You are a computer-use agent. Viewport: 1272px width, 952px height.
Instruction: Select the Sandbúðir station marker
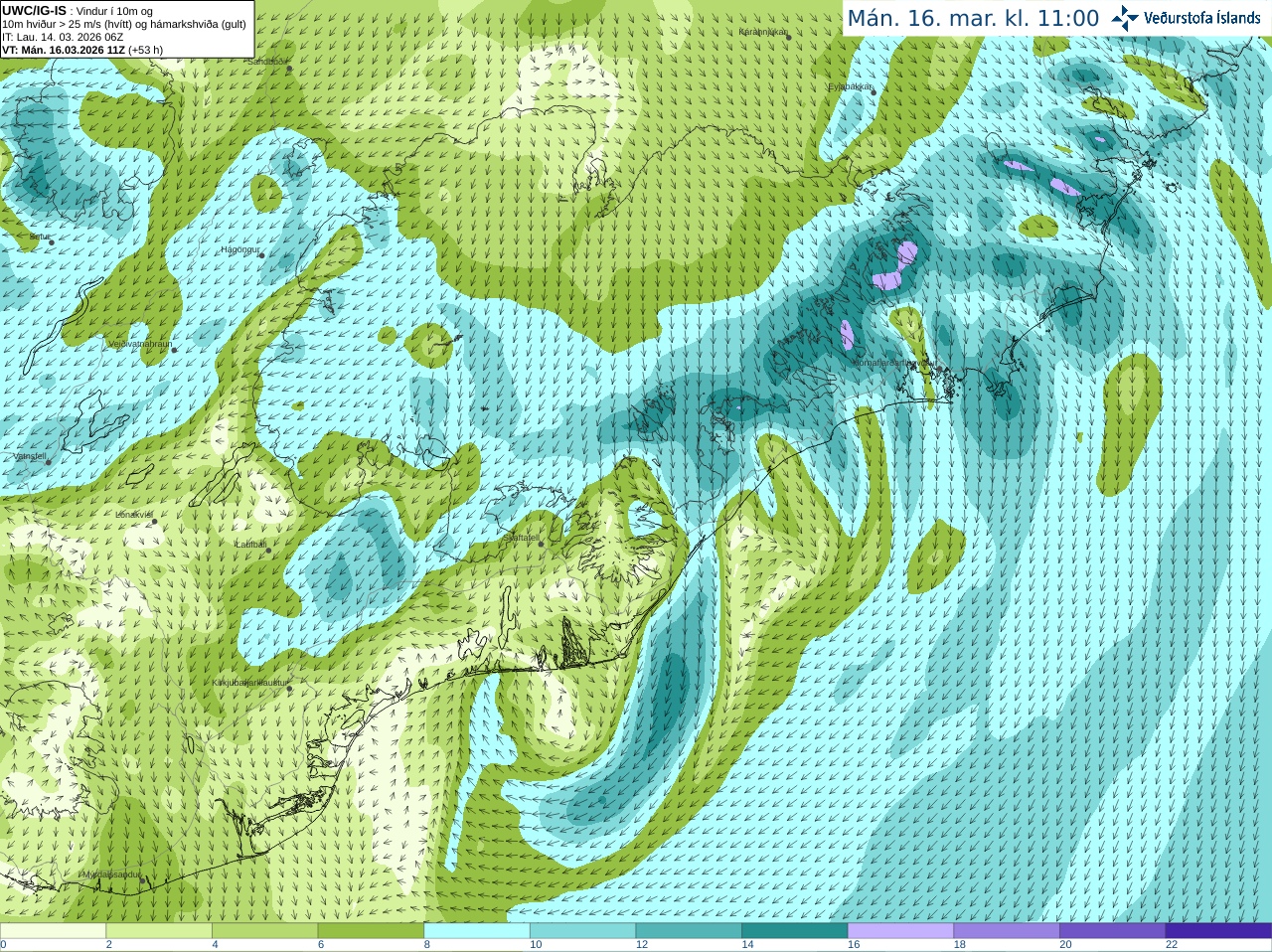pyautogui.click(x=289, y=68)
